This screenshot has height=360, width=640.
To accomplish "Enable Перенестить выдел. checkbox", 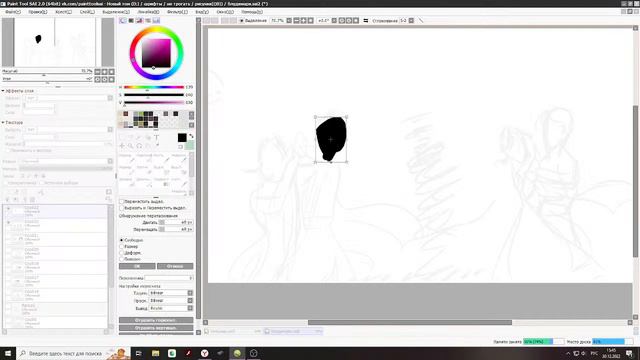I will click(122, 202).
